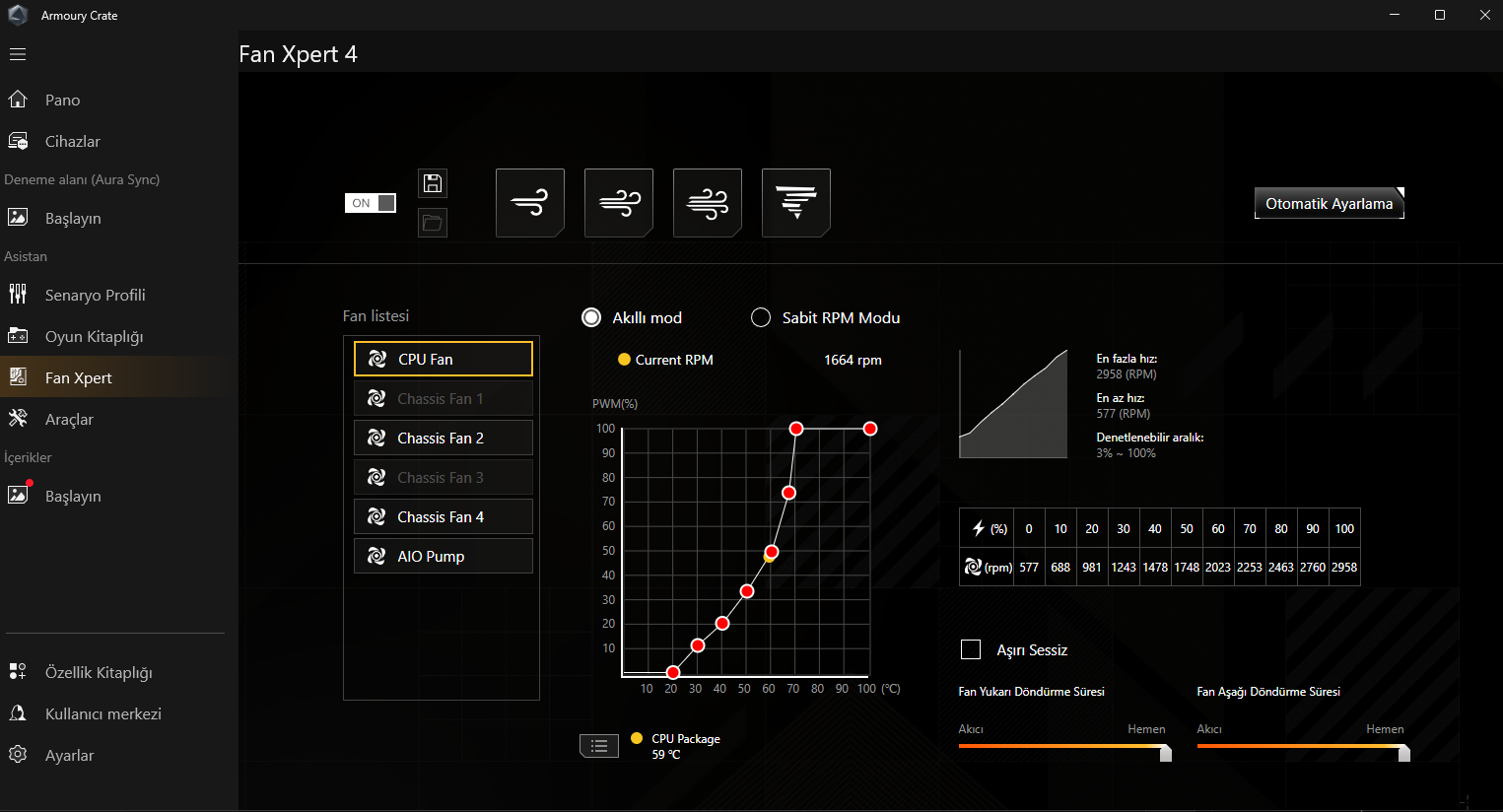
Task: Maximize the Armoury Crate window
Action: [x=1440, y=15]
